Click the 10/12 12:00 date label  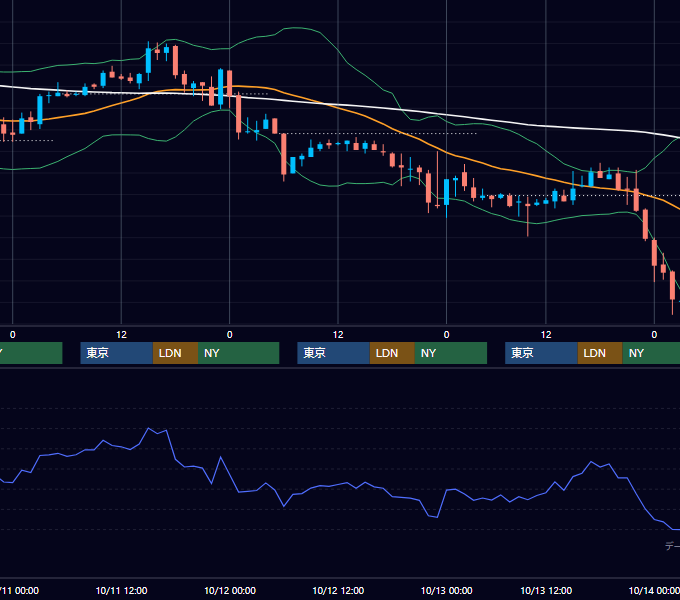coord(338,590)
